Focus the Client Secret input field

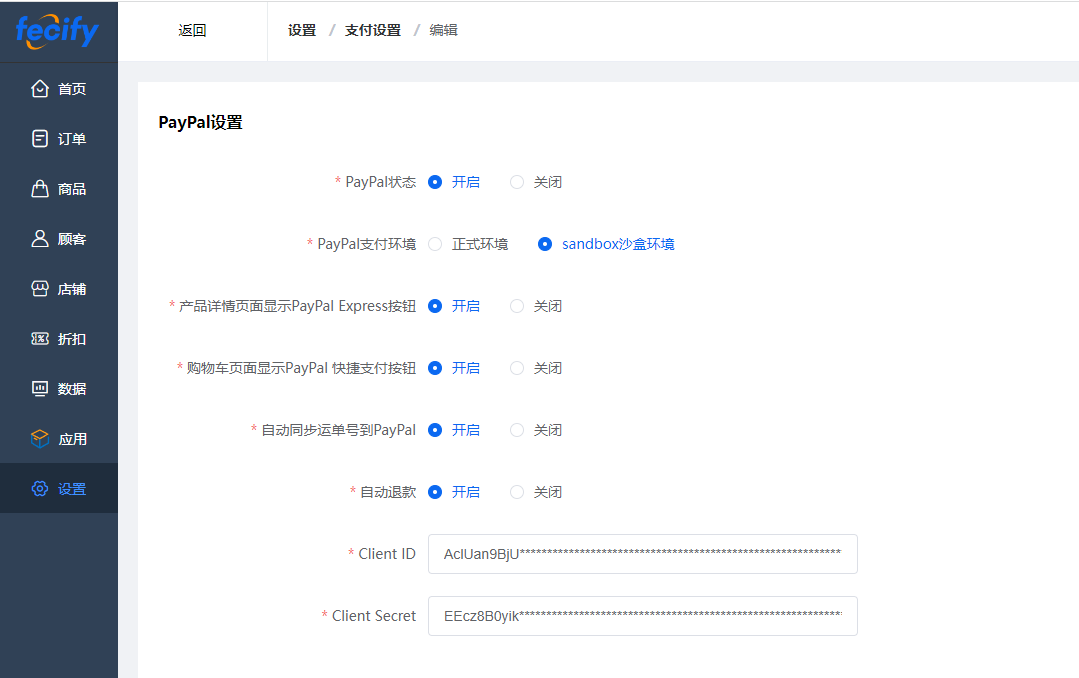point(643,616)
